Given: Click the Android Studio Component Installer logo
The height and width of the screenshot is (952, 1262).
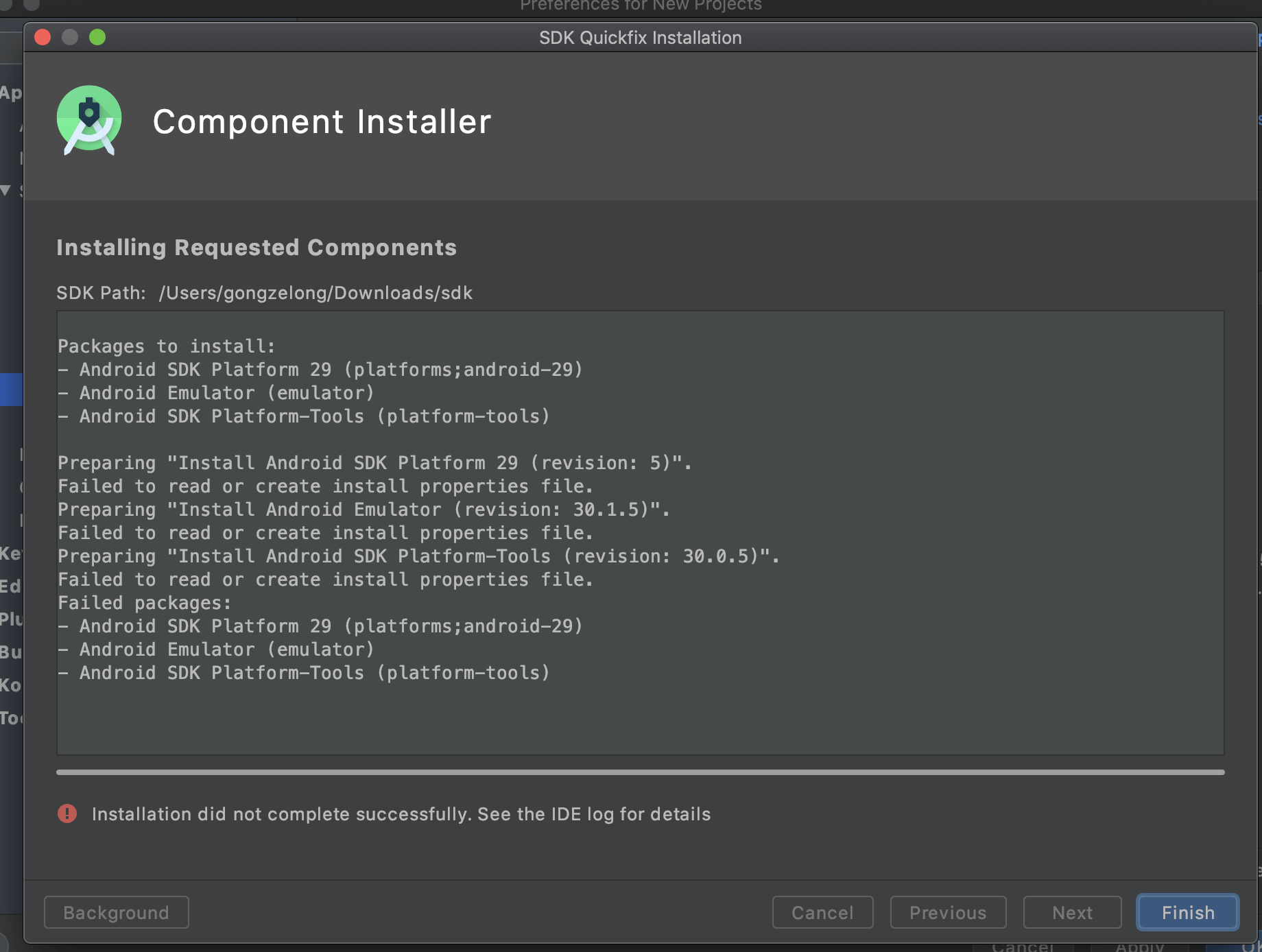Looking at the screenshot, I should (x=89, y=121).
